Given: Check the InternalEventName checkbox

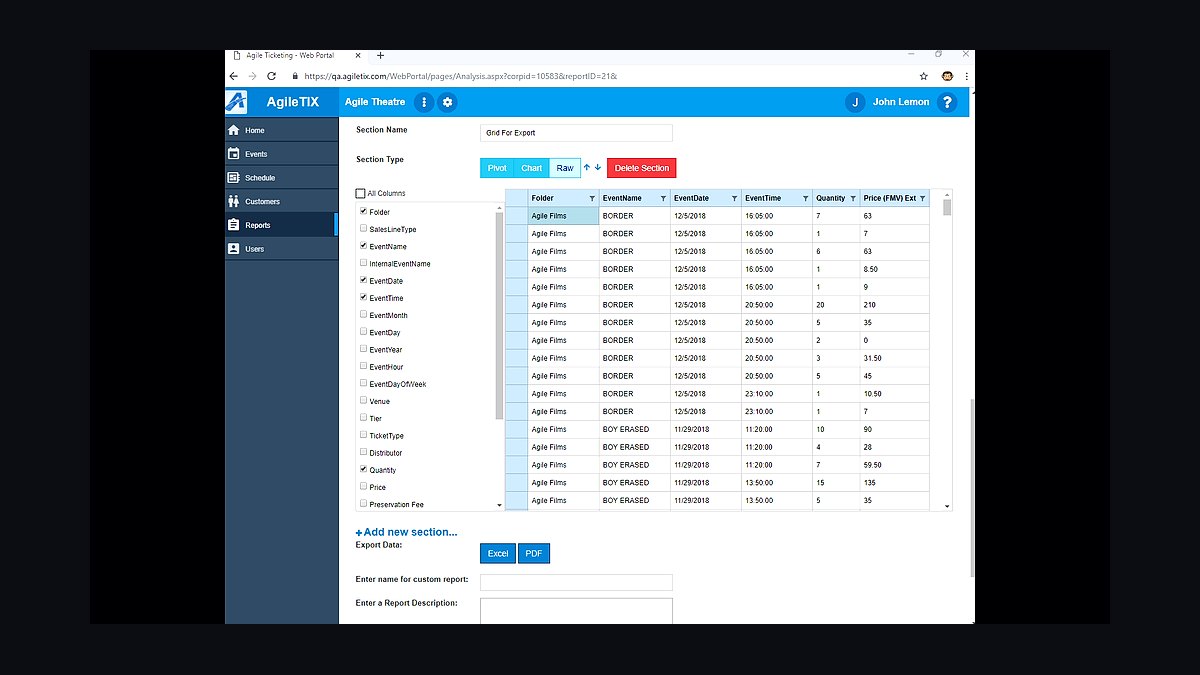Looking at the screenshot, I should 363,263.
